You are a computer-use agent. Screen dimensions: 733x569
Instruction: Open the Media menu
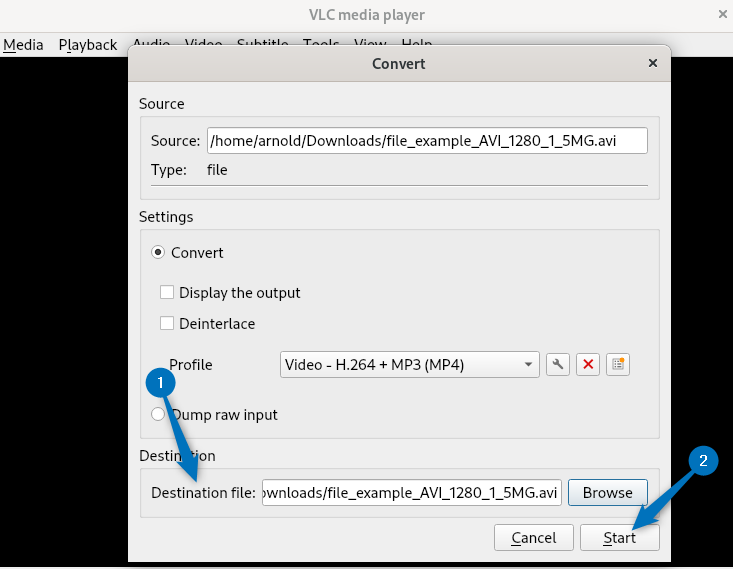point(23,45)
